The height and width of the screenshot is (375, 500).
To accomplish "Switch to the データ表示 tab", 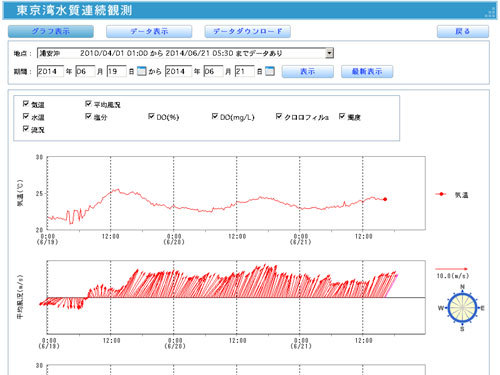I will pos(149,31).
